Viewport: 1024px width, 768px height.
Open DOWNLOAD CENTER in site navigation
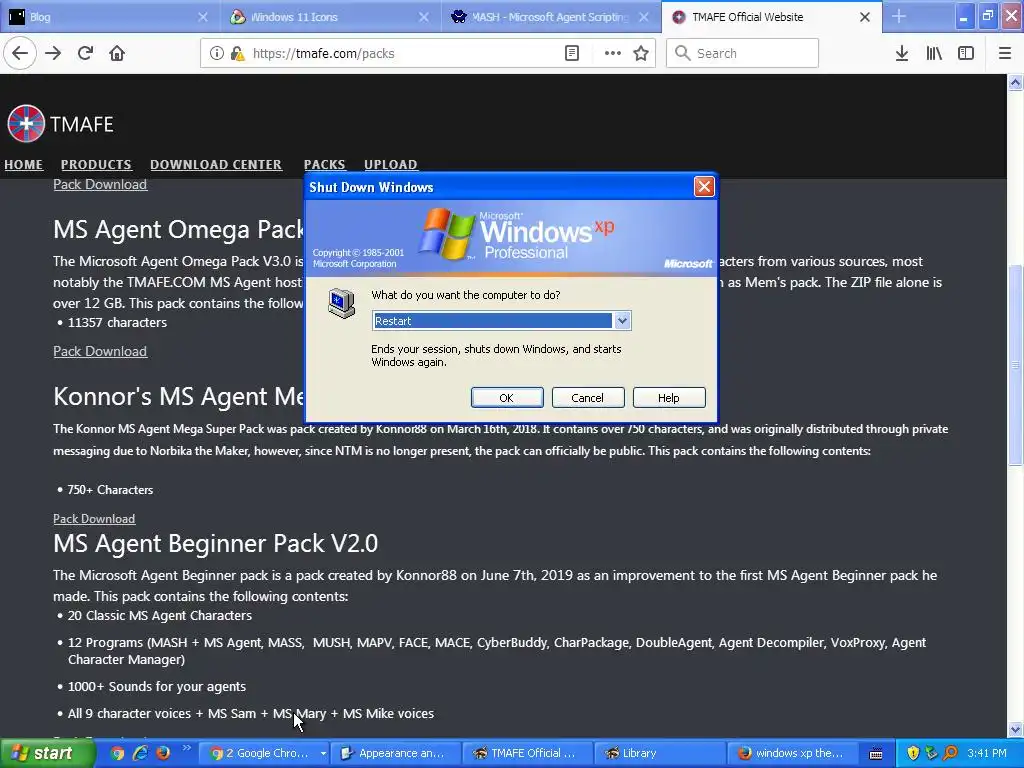(x=216, y=165)
